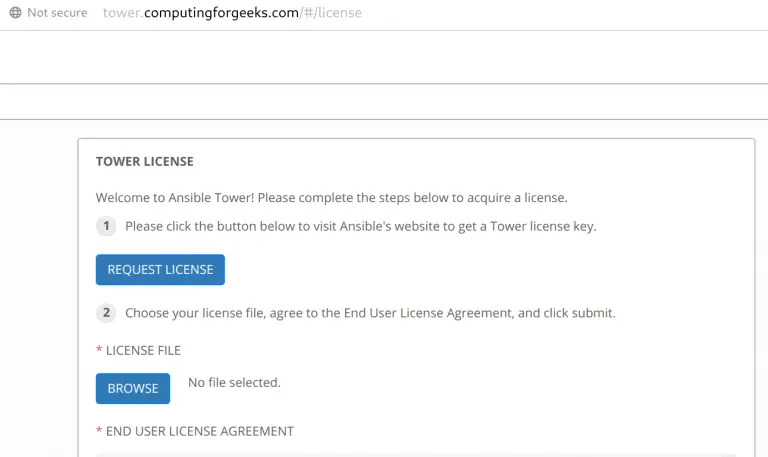Click the red asterisk beside END USER LICENSE AGREEMENT
Viewport: 768px width, 457px height.
coord(99,432)
